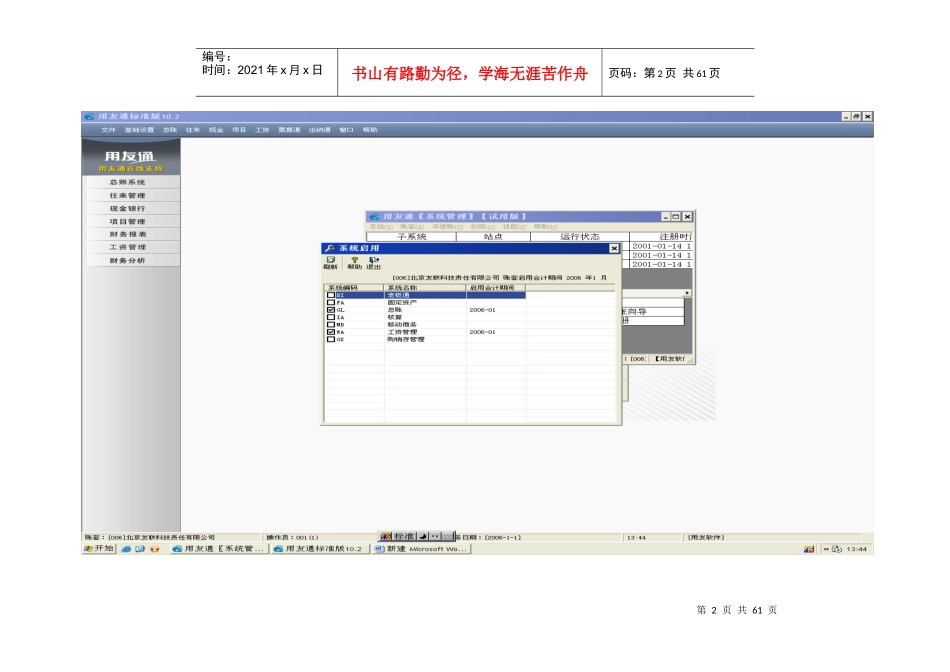This screenshot has width=950, height=672.
Task: Switch to 新建 Microsoft Word taskbar button
Action: click(420, 548)
